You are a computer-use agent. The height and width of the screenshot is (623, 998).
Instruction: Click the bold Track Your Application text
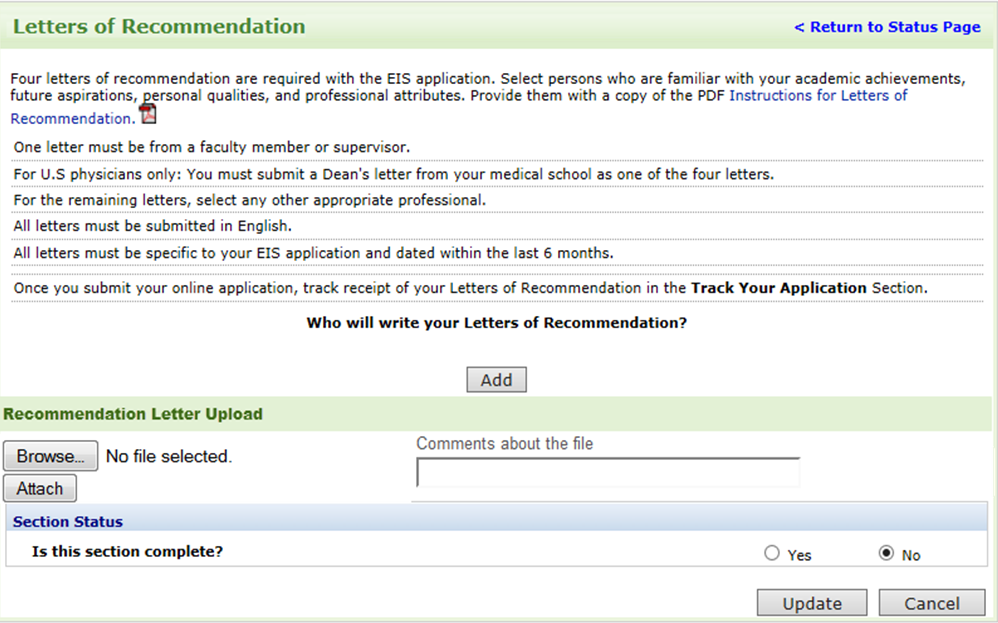pos(778,288)
